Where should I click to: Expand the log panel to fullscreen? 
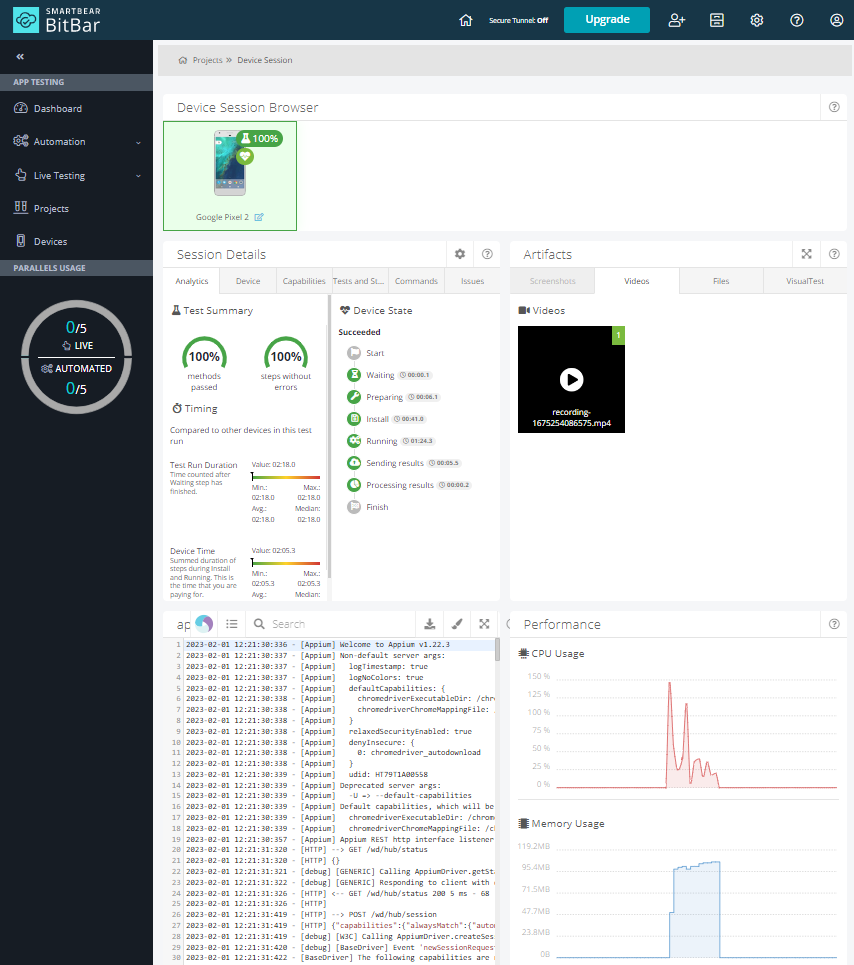tap(484, 623)
